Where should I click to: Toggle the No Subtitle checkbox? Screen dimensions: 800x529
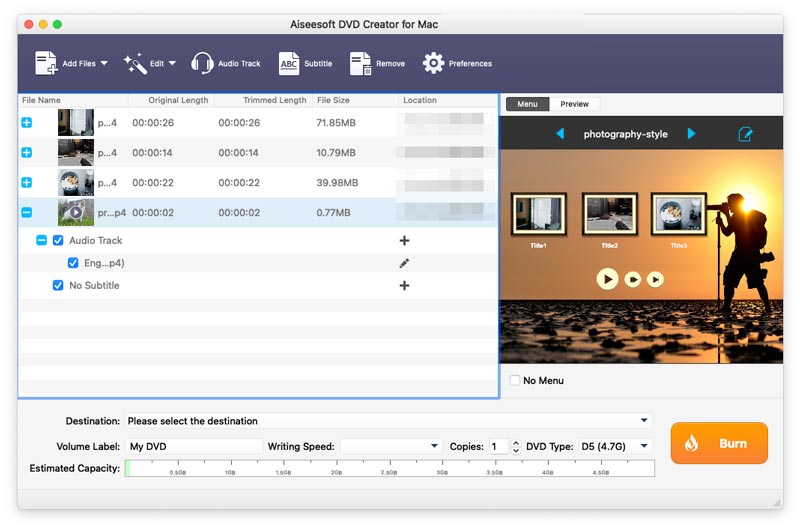pyautogui.click(x=58, y=285)
